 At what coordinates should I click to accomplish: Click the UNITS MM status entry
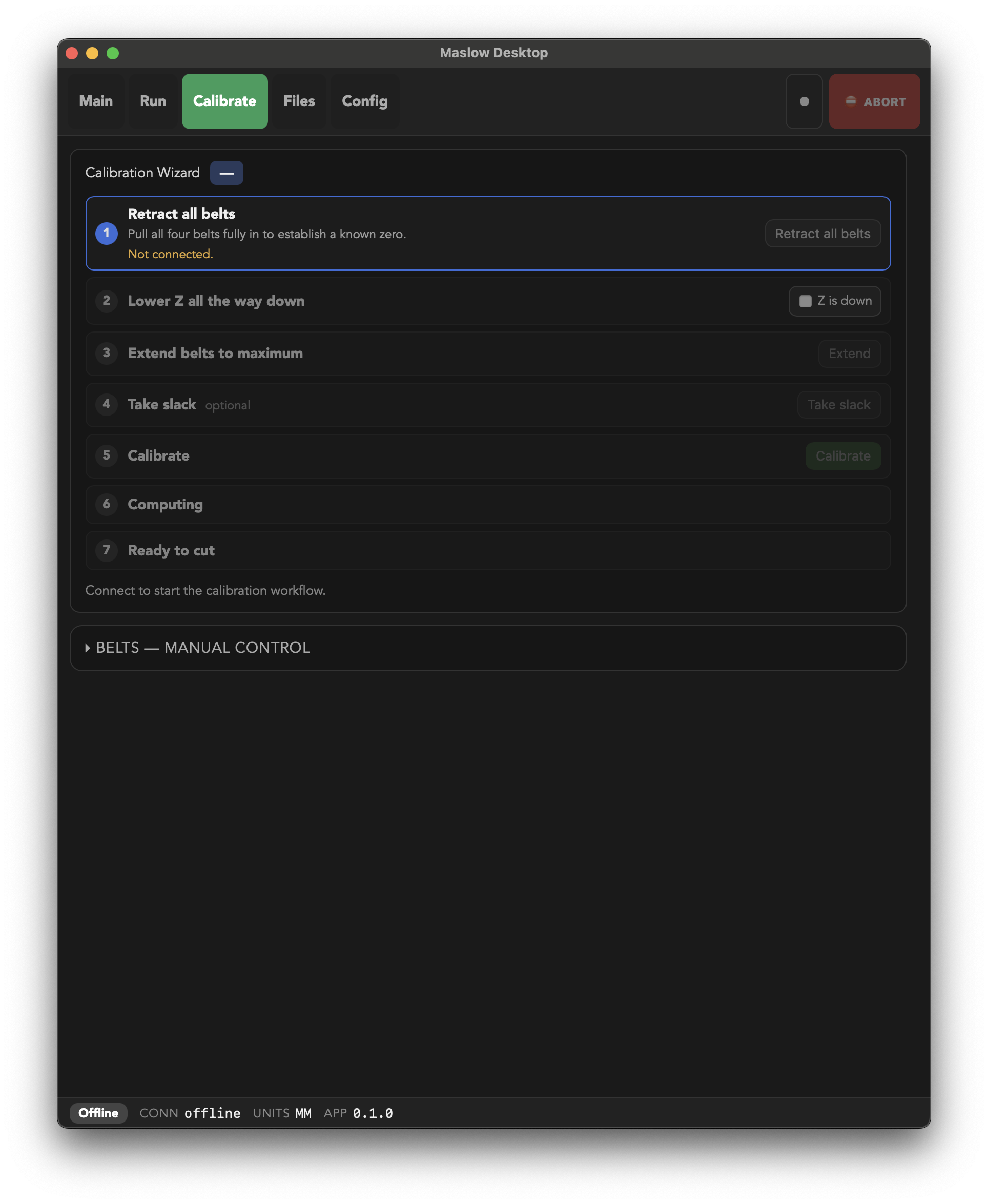pyautogui.click(x=282, y=1113)
